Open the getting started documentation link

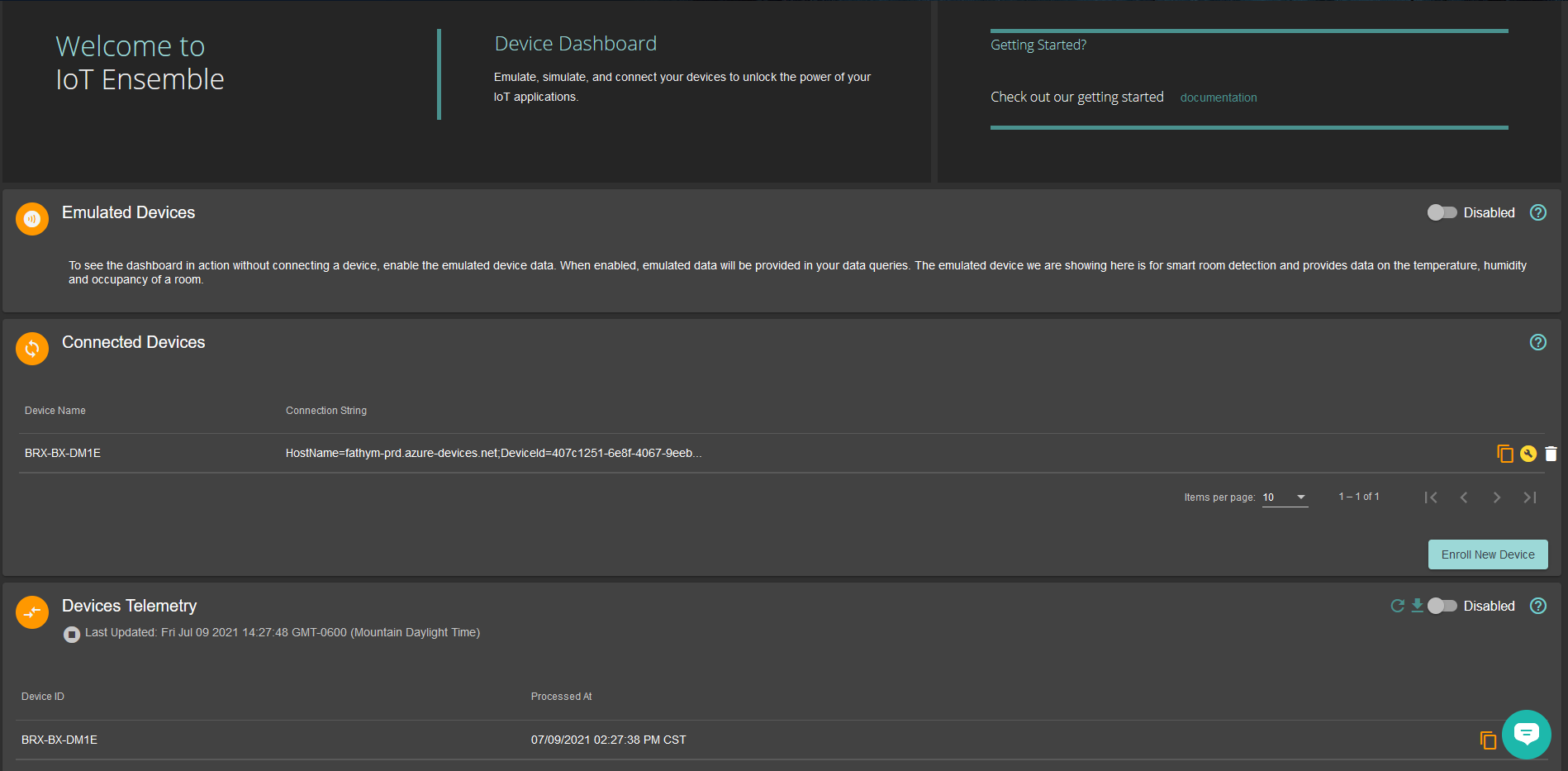(x=1219, y=98)
